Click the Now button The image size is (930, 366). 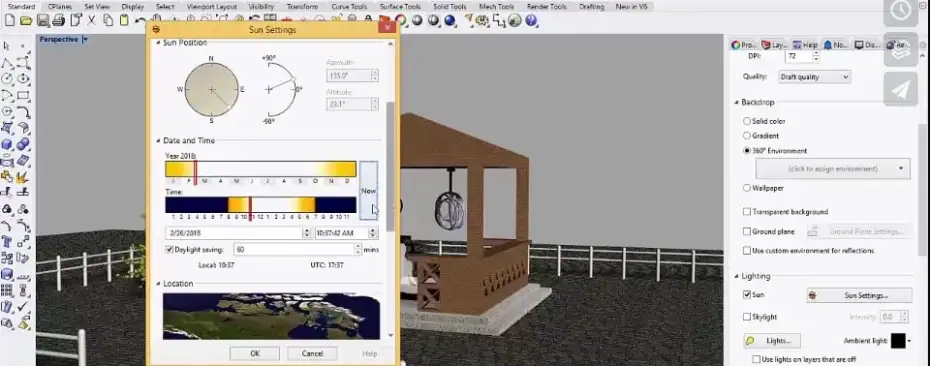tap(368, 190)
